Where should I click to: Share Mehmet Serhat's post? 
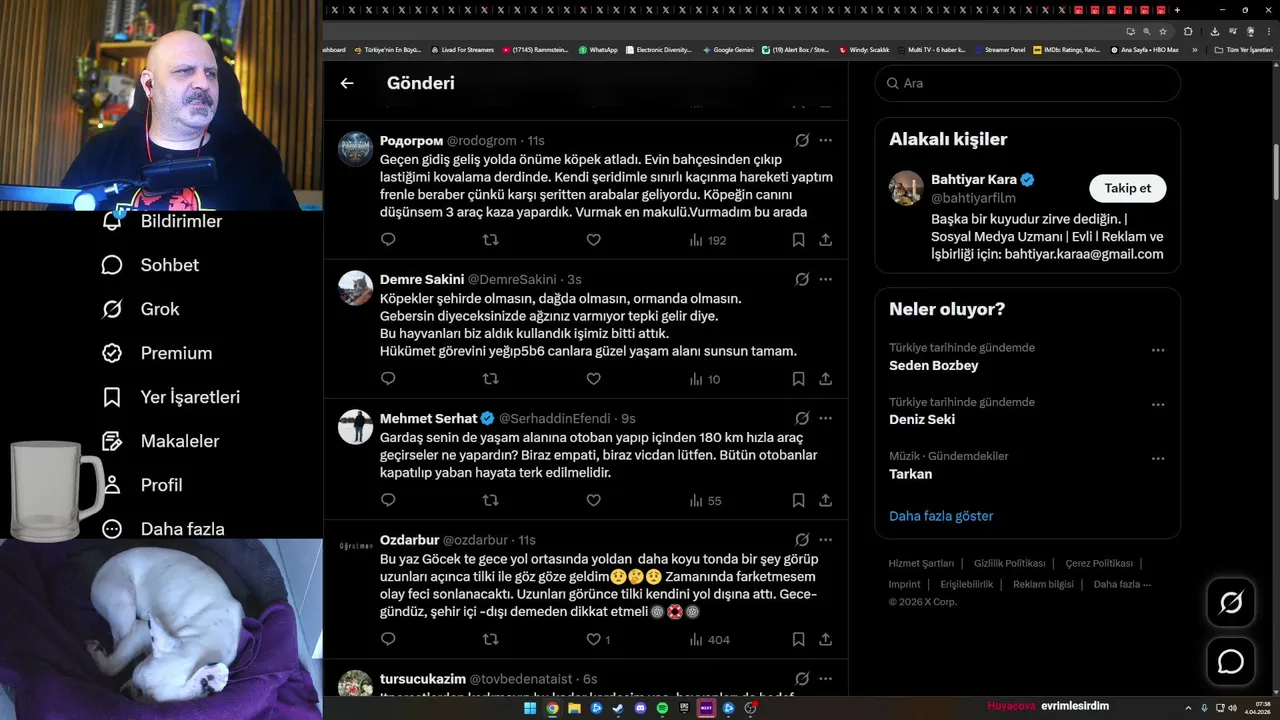tap(826, 500)
